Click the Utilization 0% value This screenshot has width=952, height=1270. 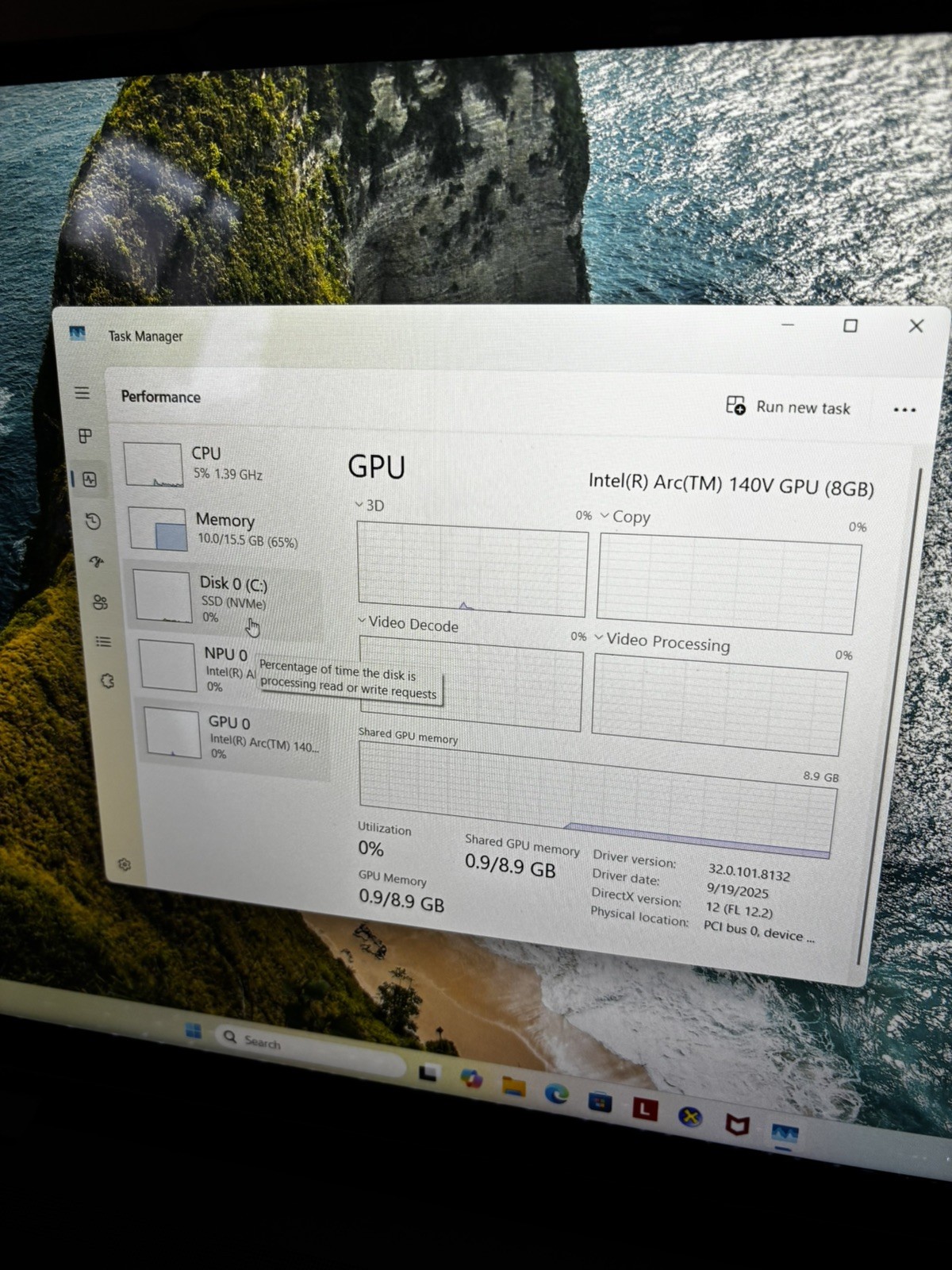click(370, 848)
